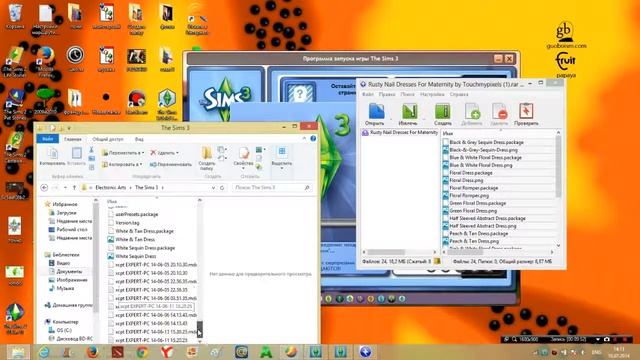640x360 pixels.
Task: Click the Вставить paste icon in Explorer ribbon
Action: pyautogui.click(x=76, y=153)
